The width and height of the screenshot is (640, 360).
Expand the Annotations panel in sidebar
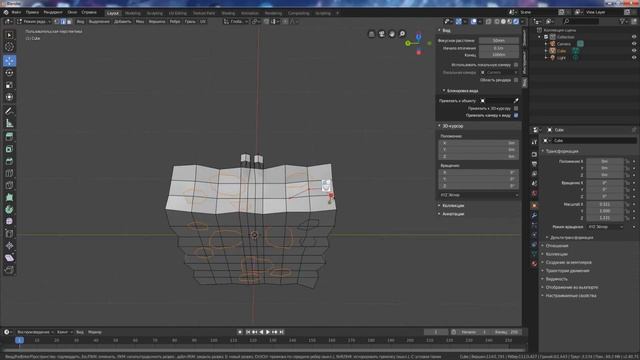[x=453, y=214]
